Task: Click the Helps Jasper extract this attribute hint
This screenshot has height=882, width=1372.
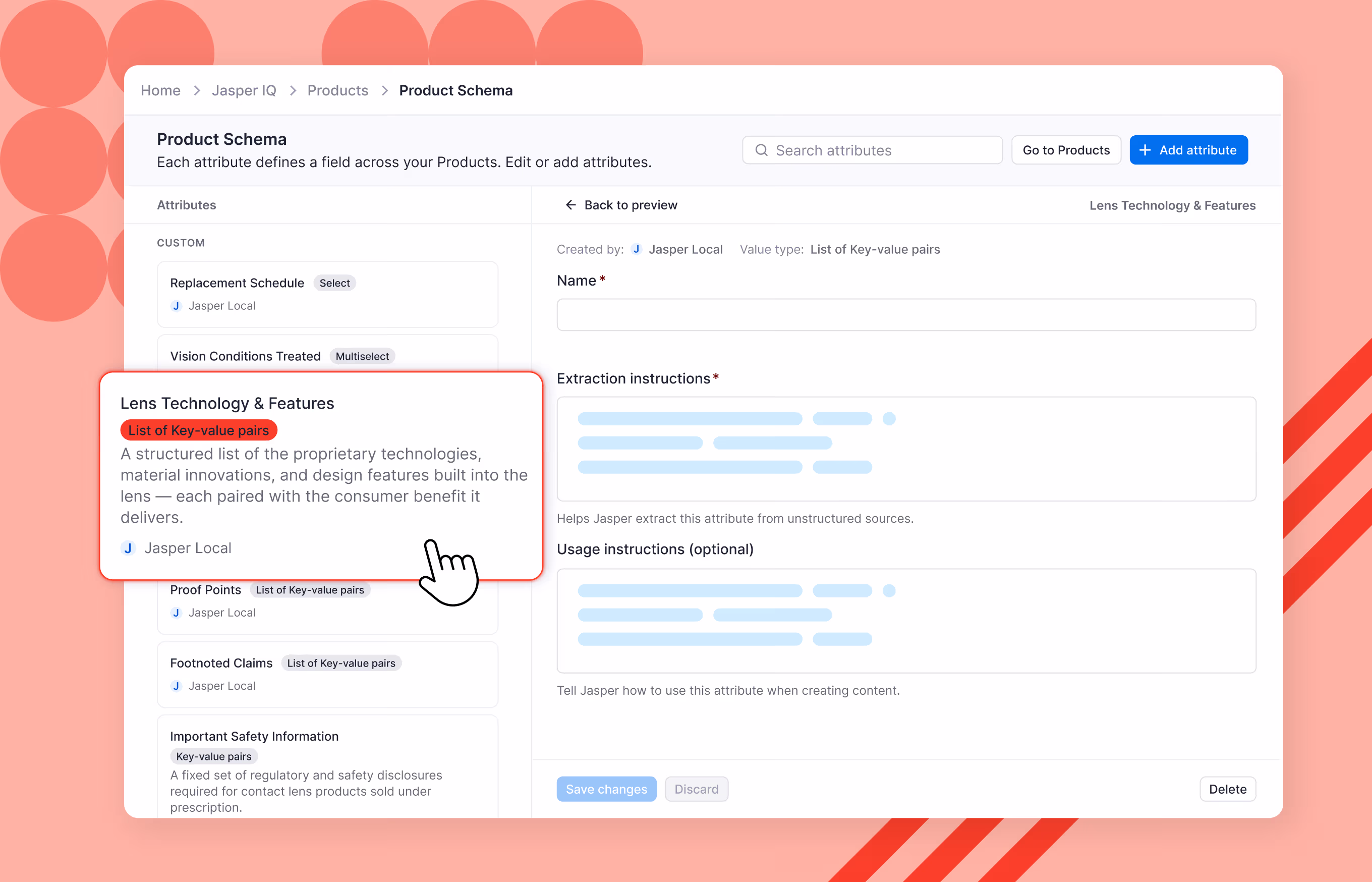Action: click(x=735, y=518)
